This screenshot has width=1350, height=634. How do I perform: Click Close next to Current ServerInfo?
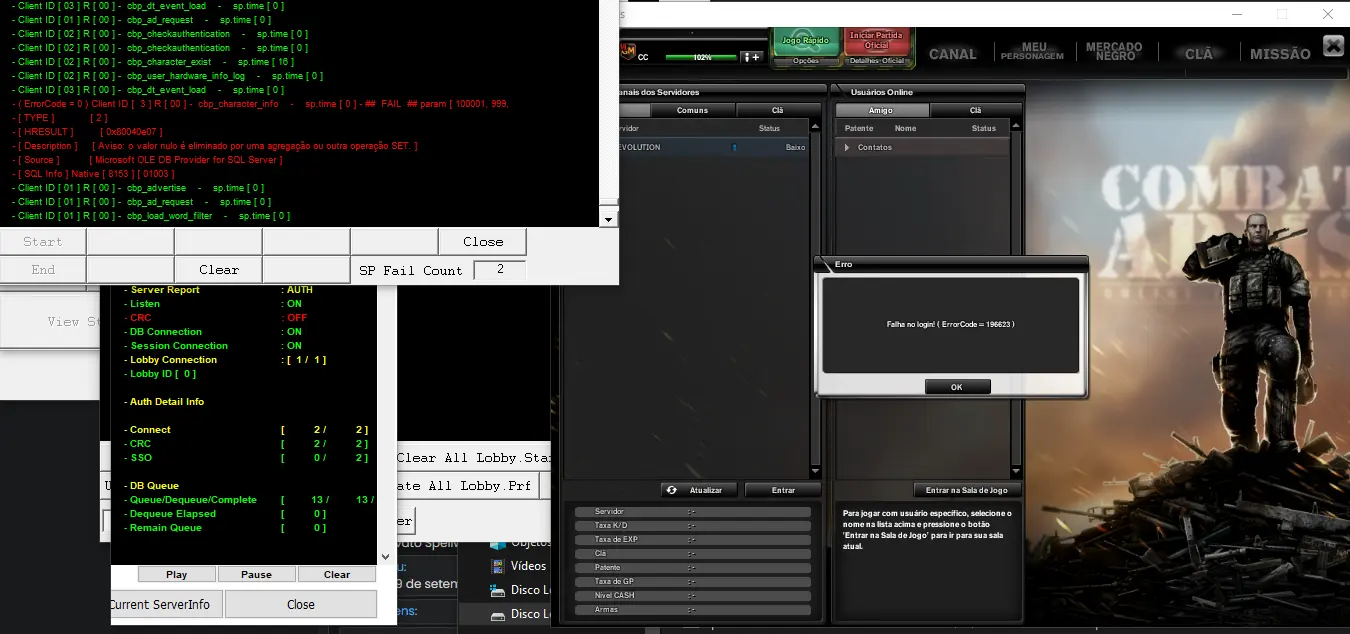[x=301, y=604]
